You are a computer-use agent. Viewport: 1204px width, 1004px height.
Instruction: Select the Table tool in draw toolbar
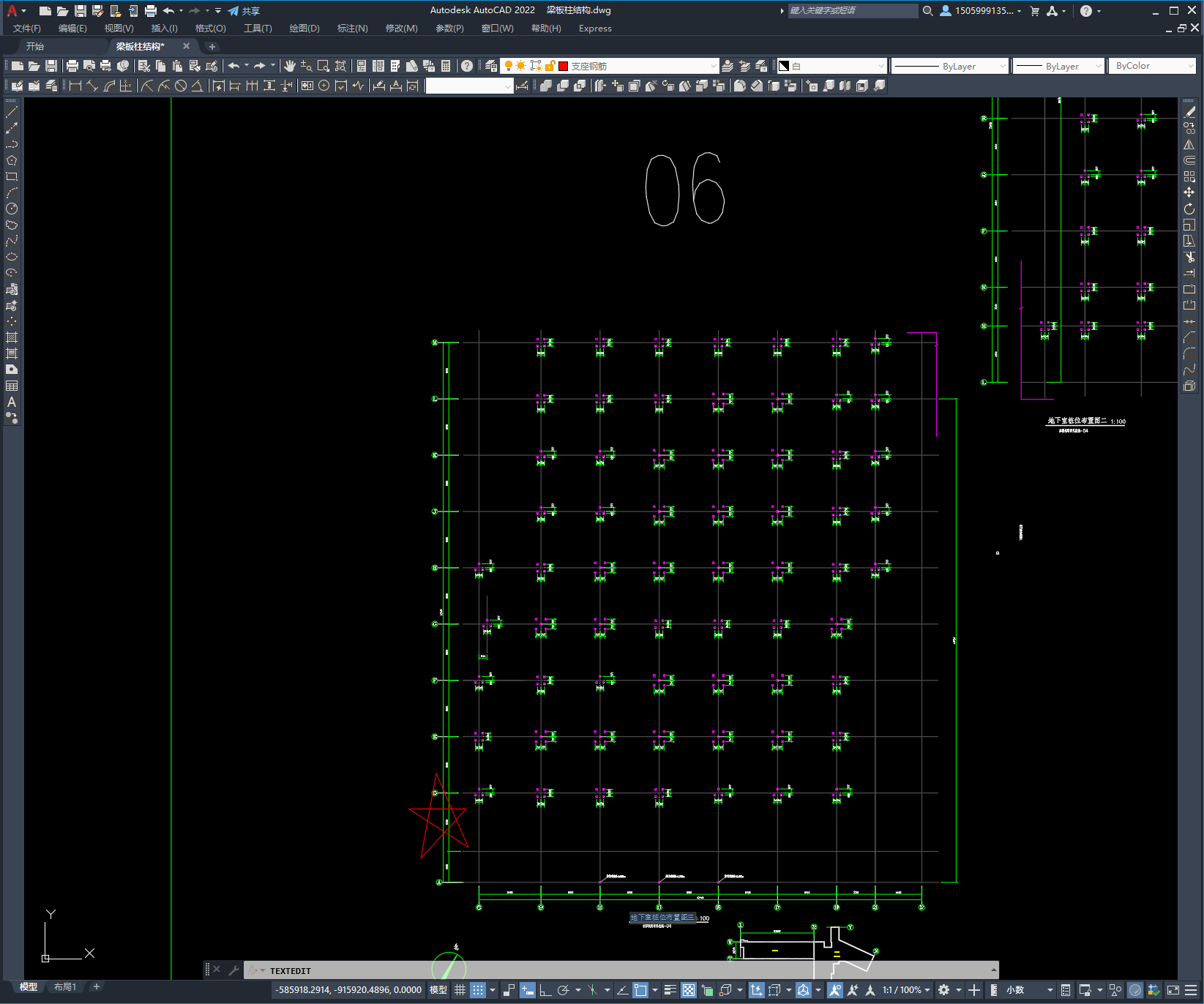click(12, 386)
